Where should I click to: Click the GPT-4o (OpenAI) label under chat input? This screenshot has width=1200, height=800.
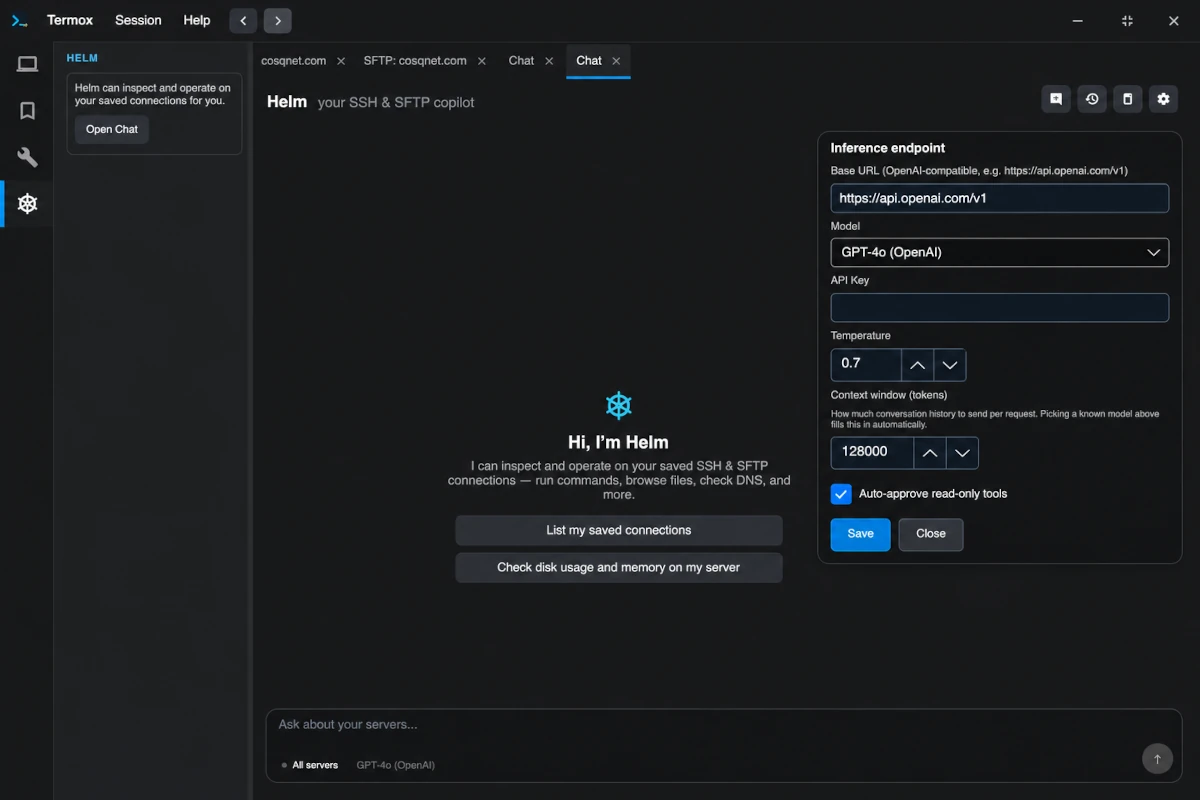coord(396,765)
